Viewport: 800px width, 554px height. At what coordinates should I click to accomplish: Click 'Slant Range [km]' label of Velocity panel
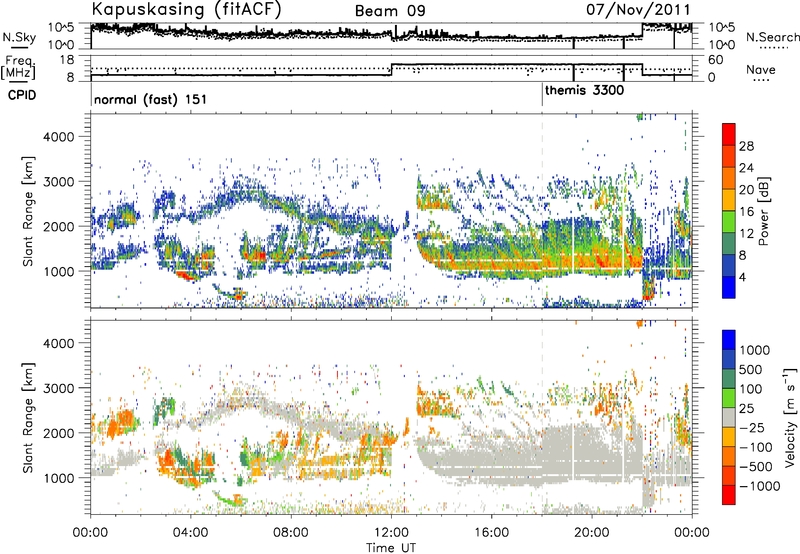29,417
